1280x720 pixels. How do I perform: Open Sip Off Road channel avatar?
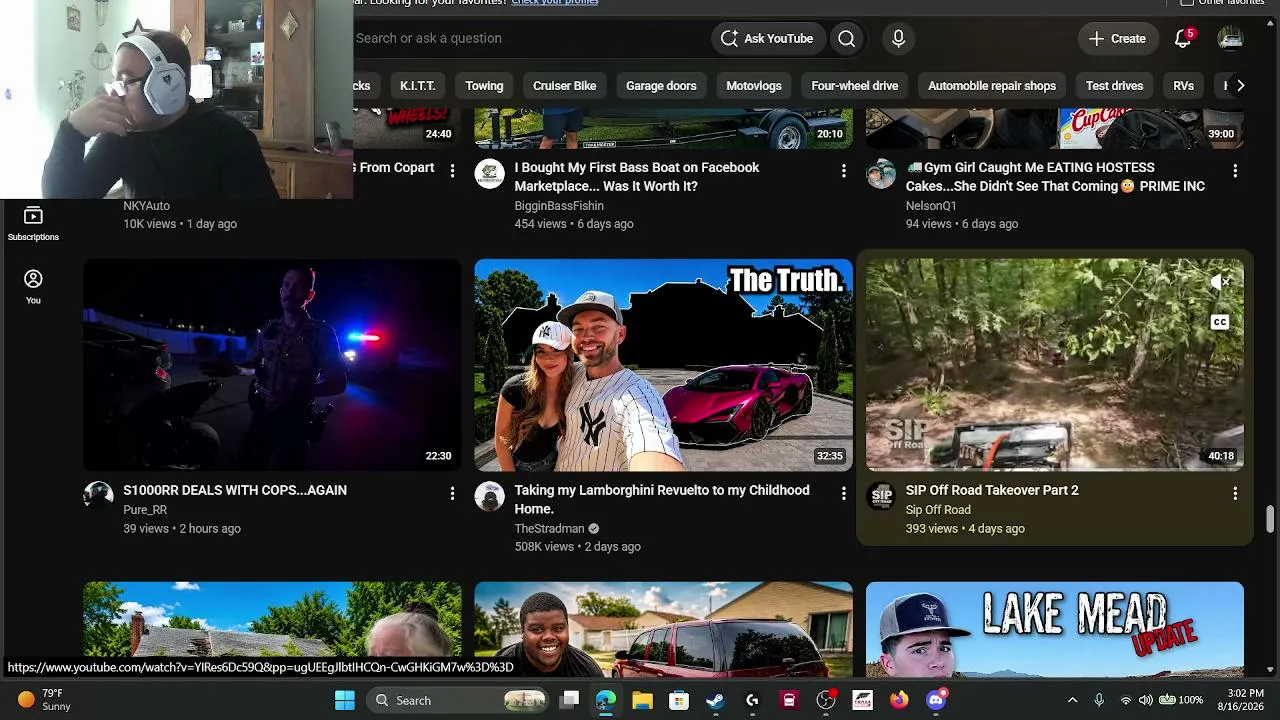pyautogui.click(x=881, y=496)
